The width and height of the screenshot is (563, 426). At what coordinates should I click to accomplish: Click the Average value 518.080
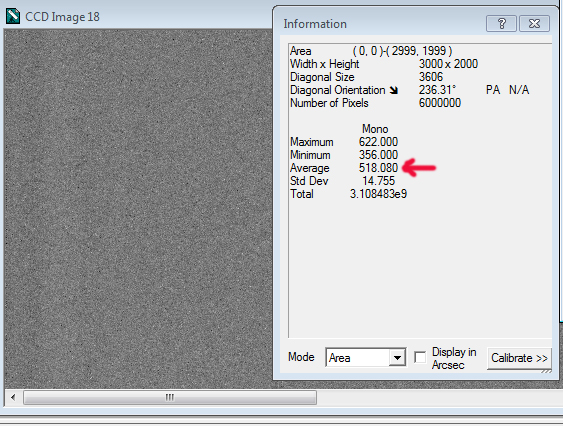[378, 168]
